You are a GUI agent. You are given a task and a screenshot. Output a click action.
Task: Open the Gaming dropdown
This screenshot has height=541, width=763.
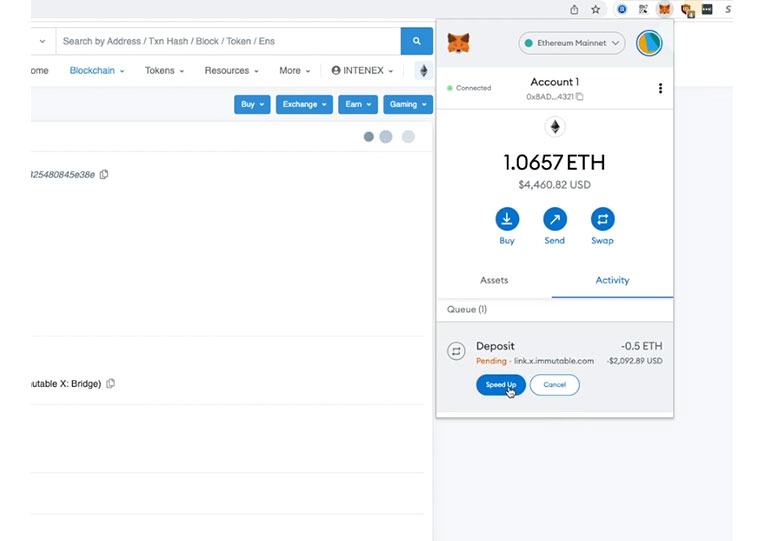[408, 104]
